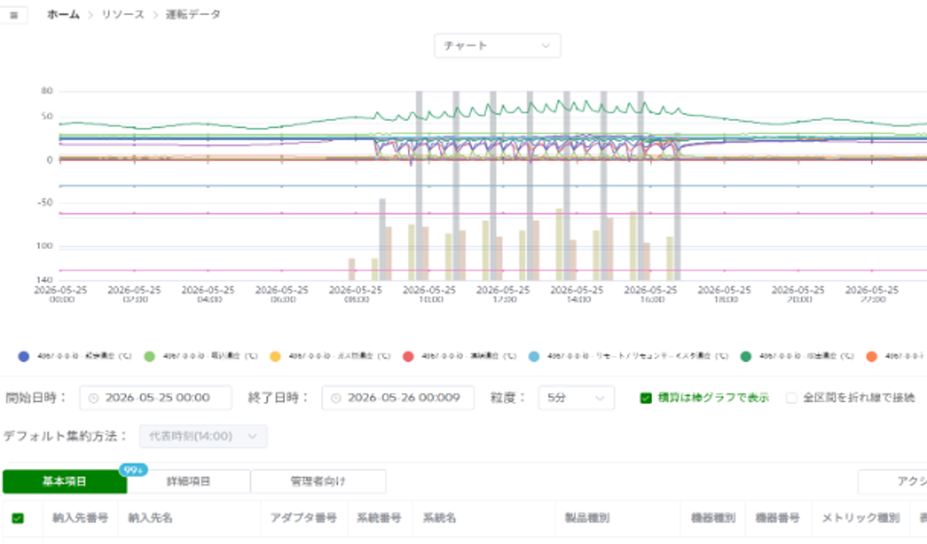
Task: Open the 代表時刻(14:00) aggregation dropdown
Action: coord(203,436)
